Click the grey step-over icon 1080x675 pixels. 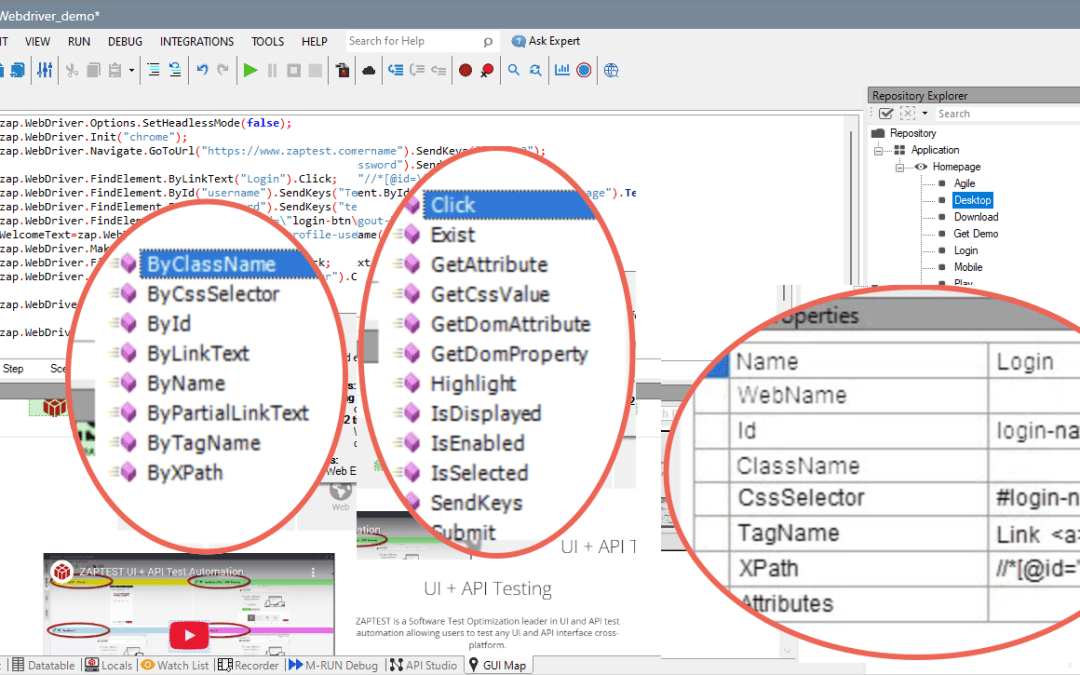click(x=417, y=70)
